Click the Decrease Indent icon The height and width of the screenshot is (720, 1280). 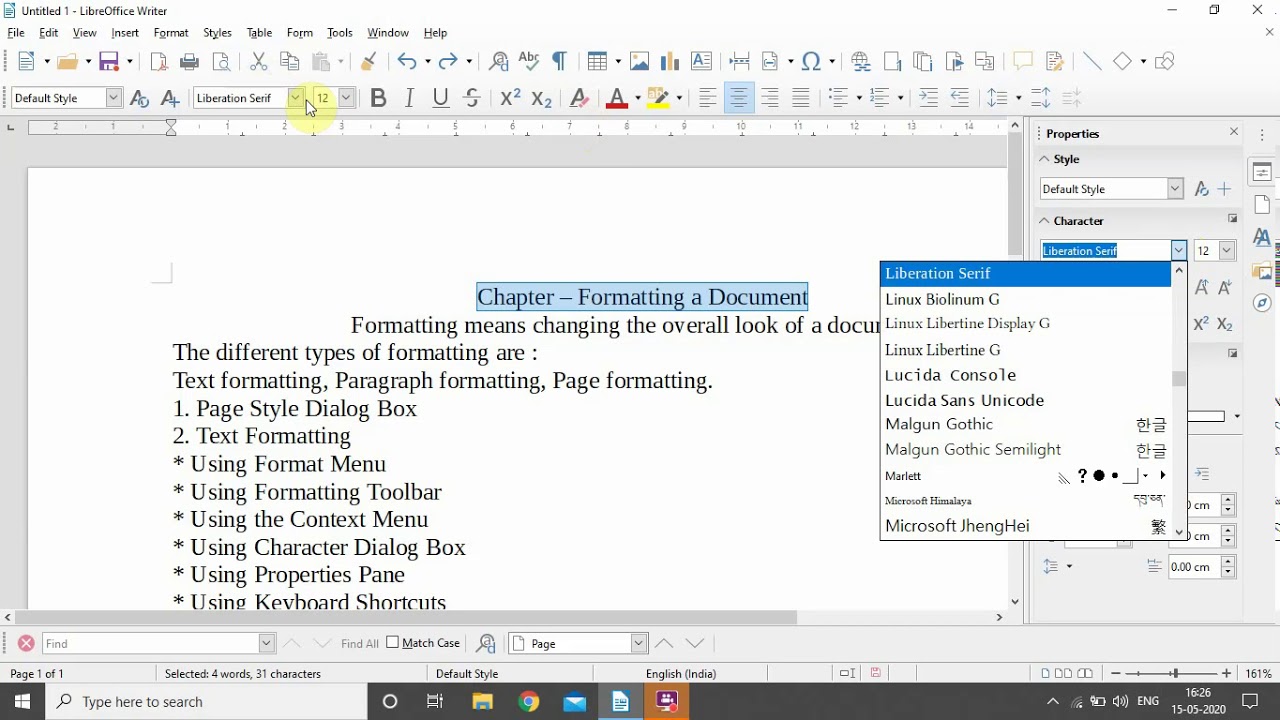(960, 98)
